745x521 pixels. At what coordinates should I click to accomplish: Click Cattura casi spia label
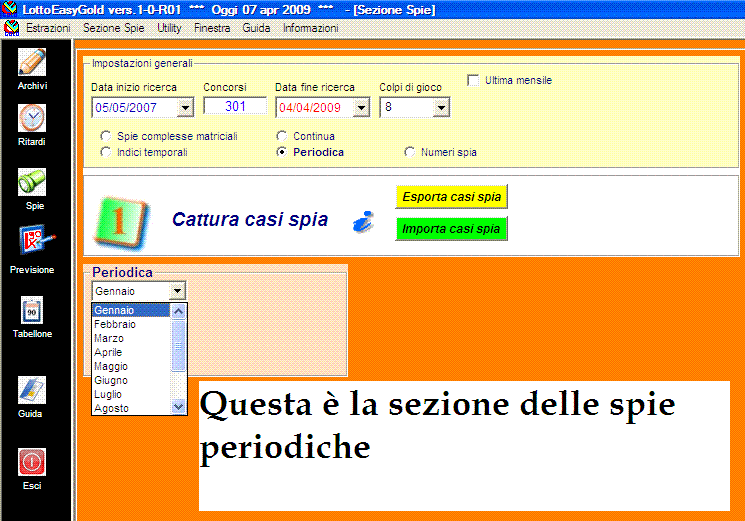pyautogui.click(x=250, y=219)
